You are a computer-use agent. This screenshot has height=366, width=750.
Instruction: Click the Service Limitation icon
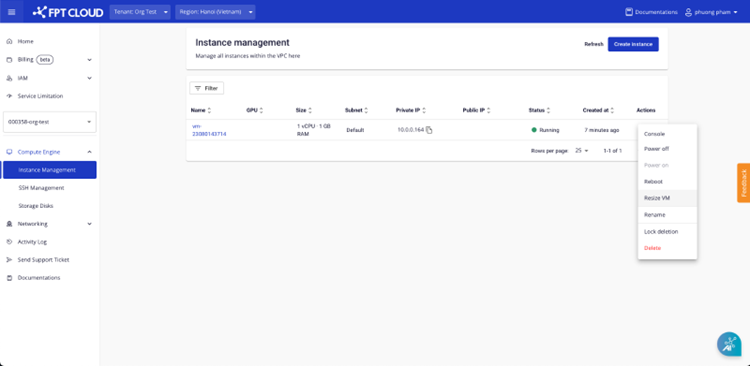pos(9,96)
